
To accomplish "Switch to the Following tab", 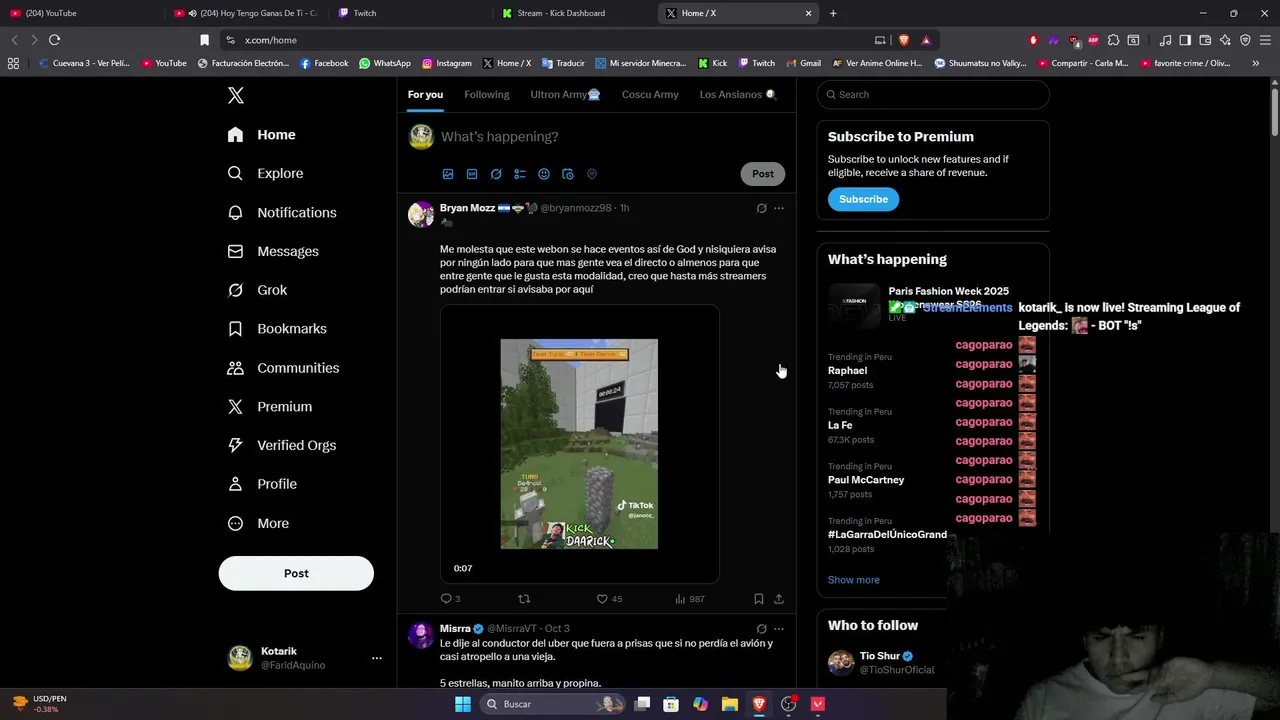I will tap(487, 94).
